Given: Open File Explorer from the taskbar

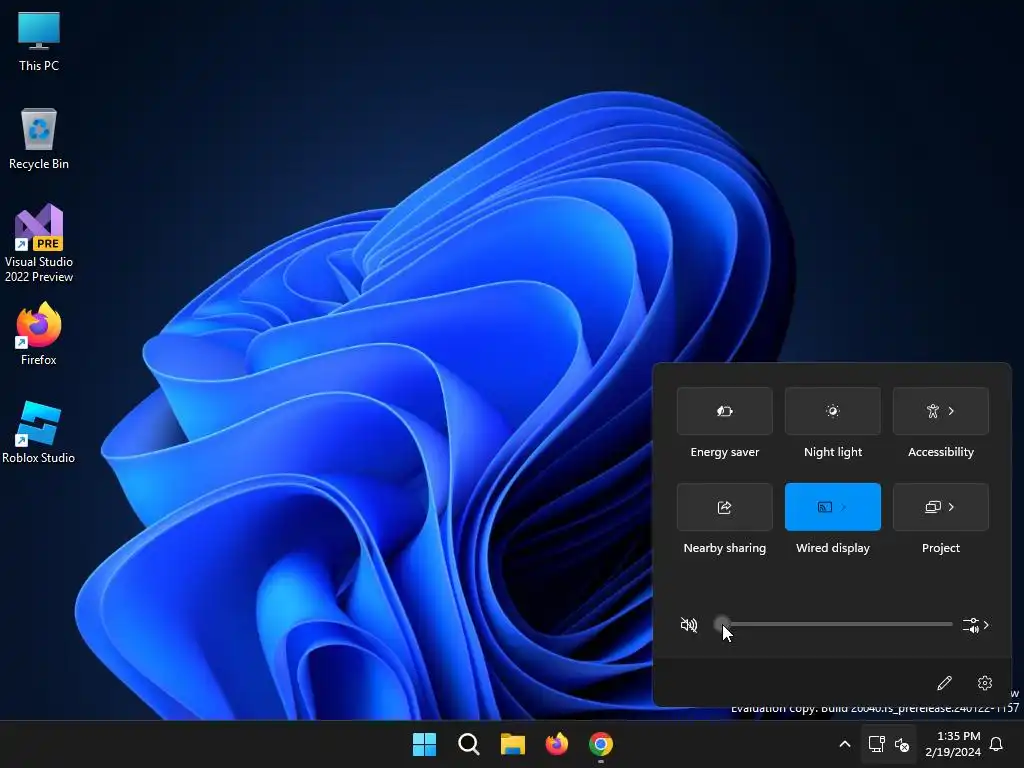Looking at the screenshot, I should click(513, 744).
